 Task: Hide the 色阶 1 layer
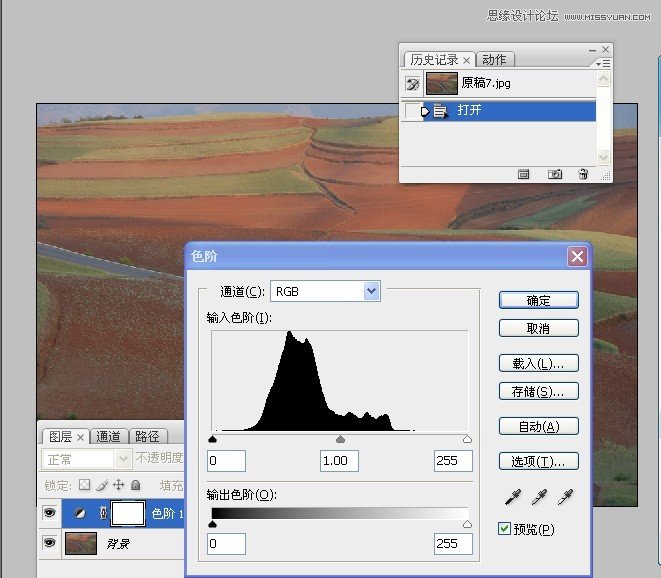(49, 513)
